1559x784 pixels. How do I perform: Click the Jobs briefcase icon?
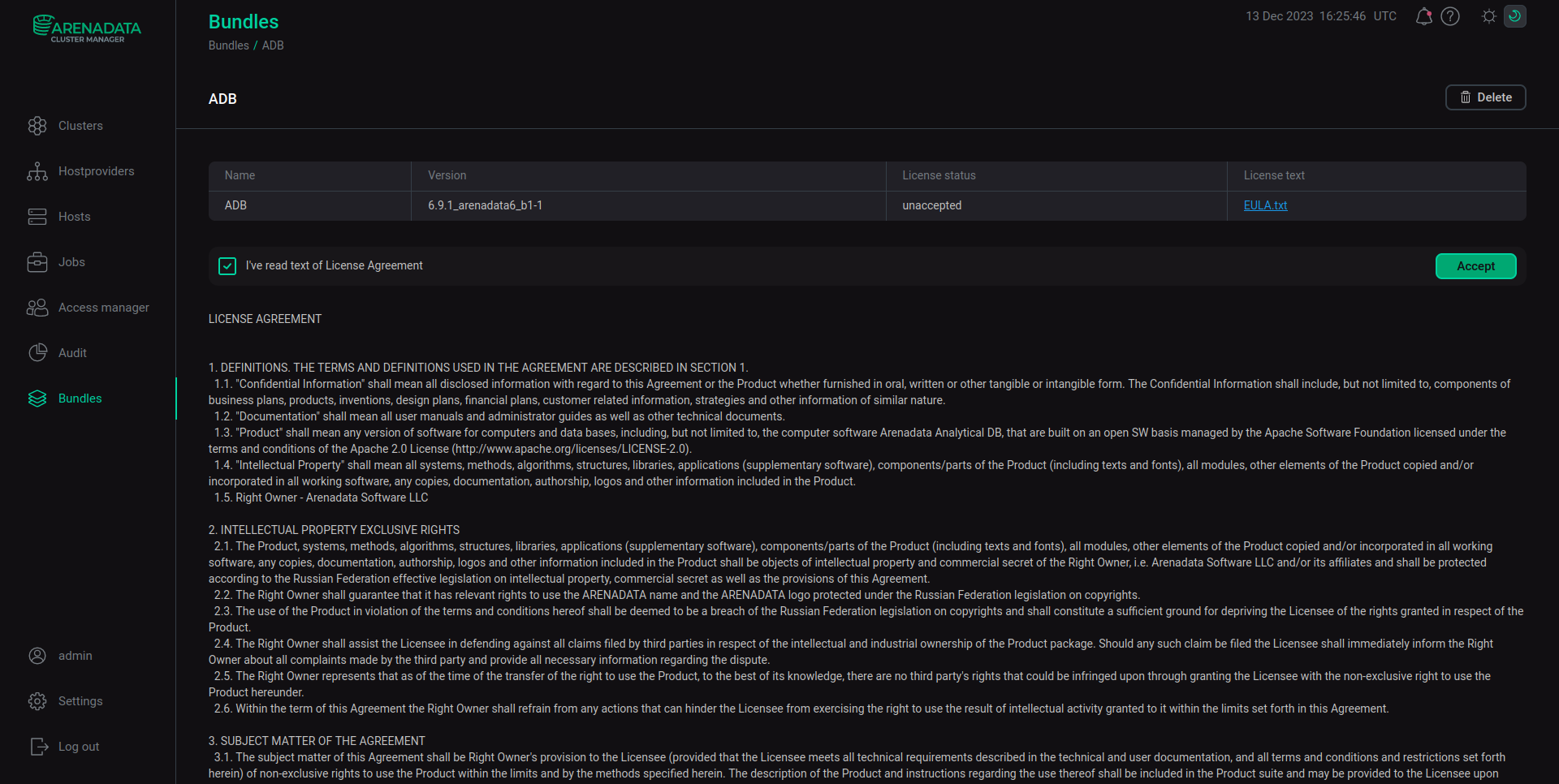click(x=37, y=262)
